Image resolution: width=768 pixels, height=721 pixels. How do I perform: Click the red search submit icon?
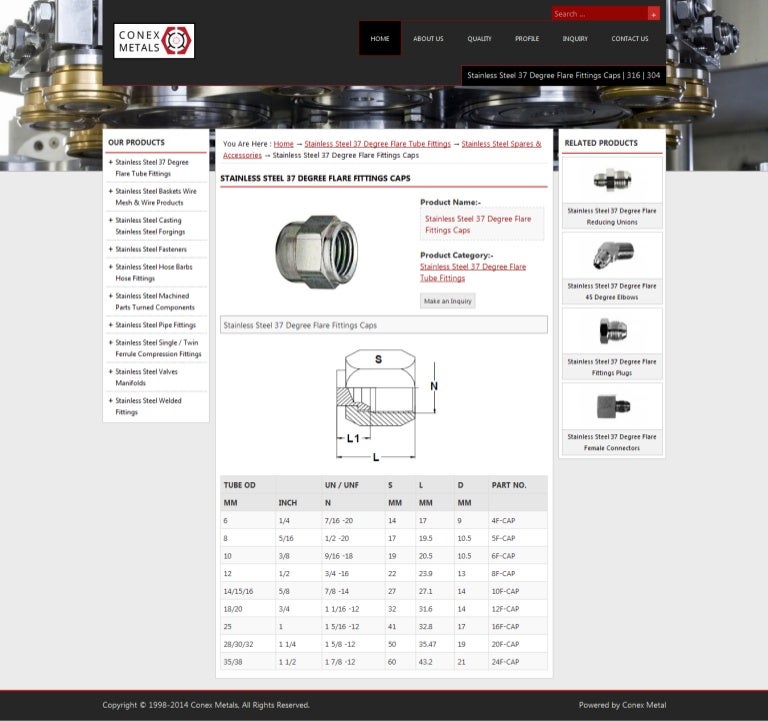click(x=653, y=14)
